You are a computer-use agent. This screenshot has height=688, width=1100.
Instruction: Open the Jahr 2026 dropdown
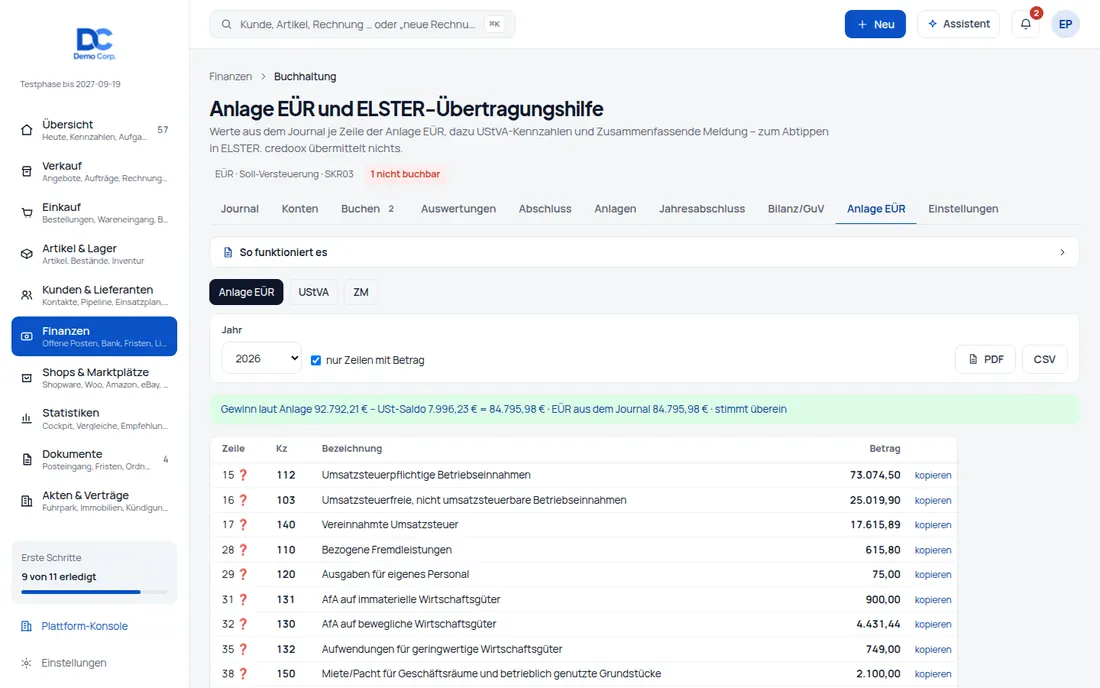click(262, 358)
